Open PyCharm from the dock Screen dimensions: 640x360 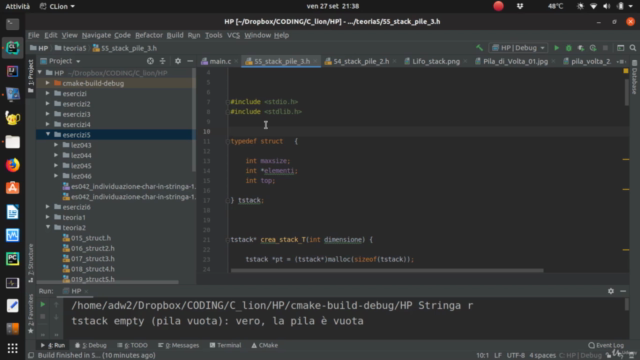click(12, 259)
